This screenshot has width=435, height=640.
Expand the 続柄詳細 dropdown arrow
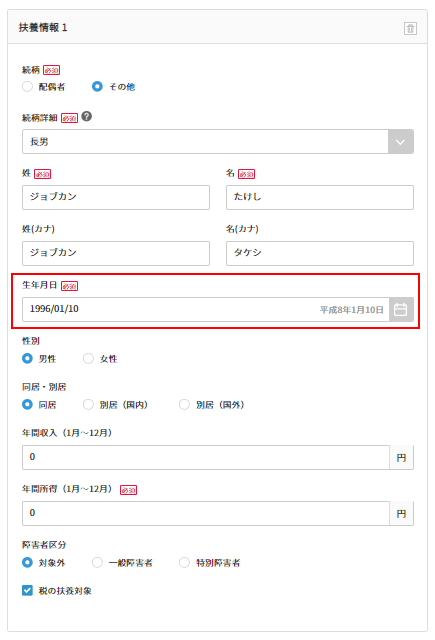point(401,142)
